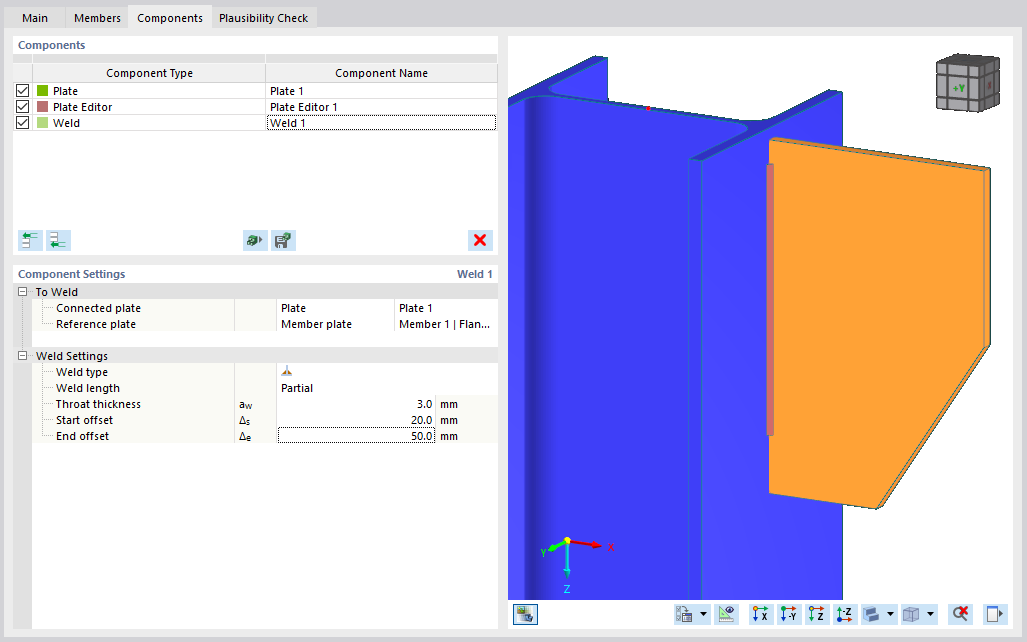Disable the Weld 1 component checkbox
1027x642 pixels.
[22, 122]
